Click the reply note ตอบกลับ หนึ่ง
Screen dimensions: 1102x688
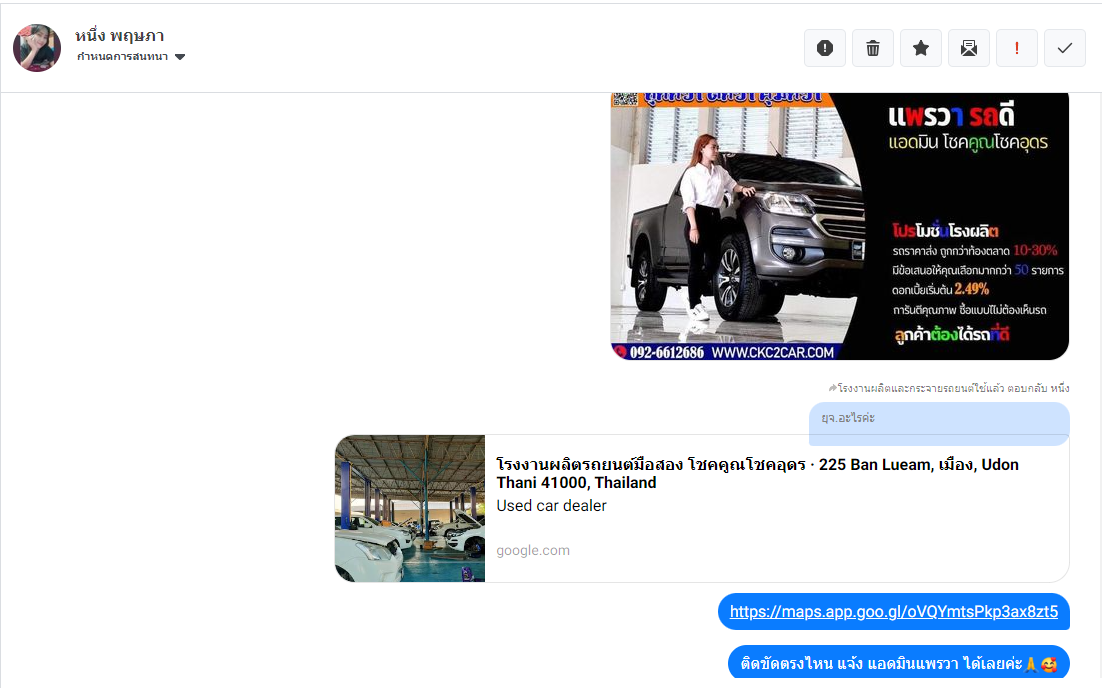tap(949, 388)
